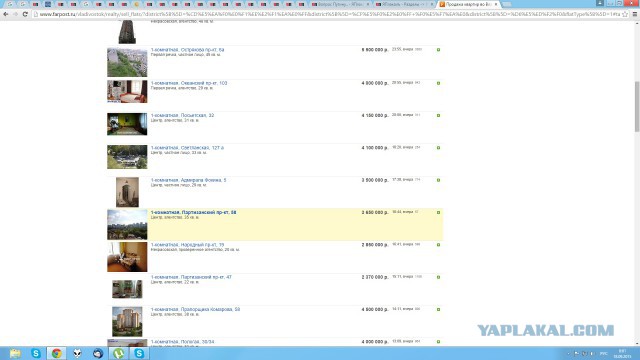Click green marker icon for Светланская, 127 а
This screenshot has width=640, height=360.
click(x=438, y=147)
